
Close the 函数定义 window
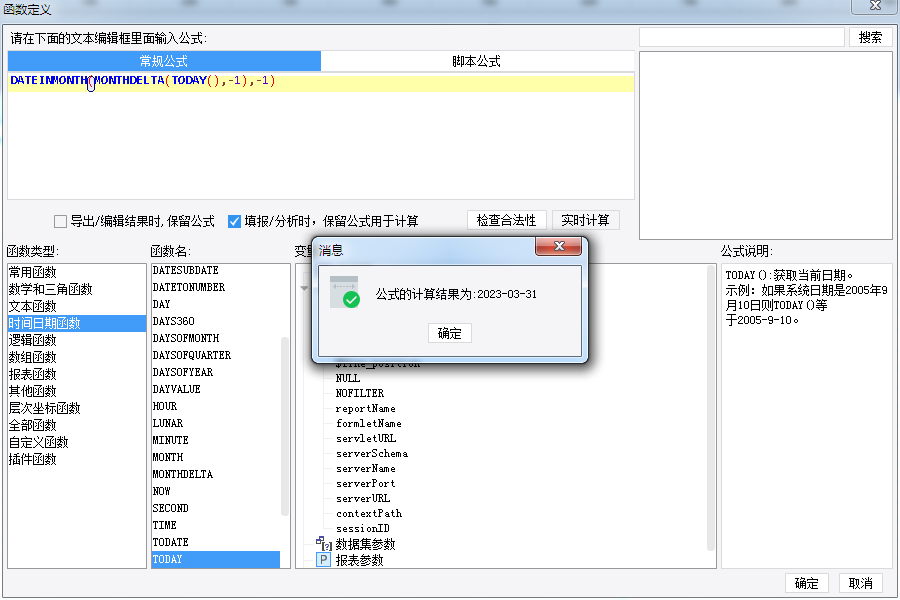875,6
